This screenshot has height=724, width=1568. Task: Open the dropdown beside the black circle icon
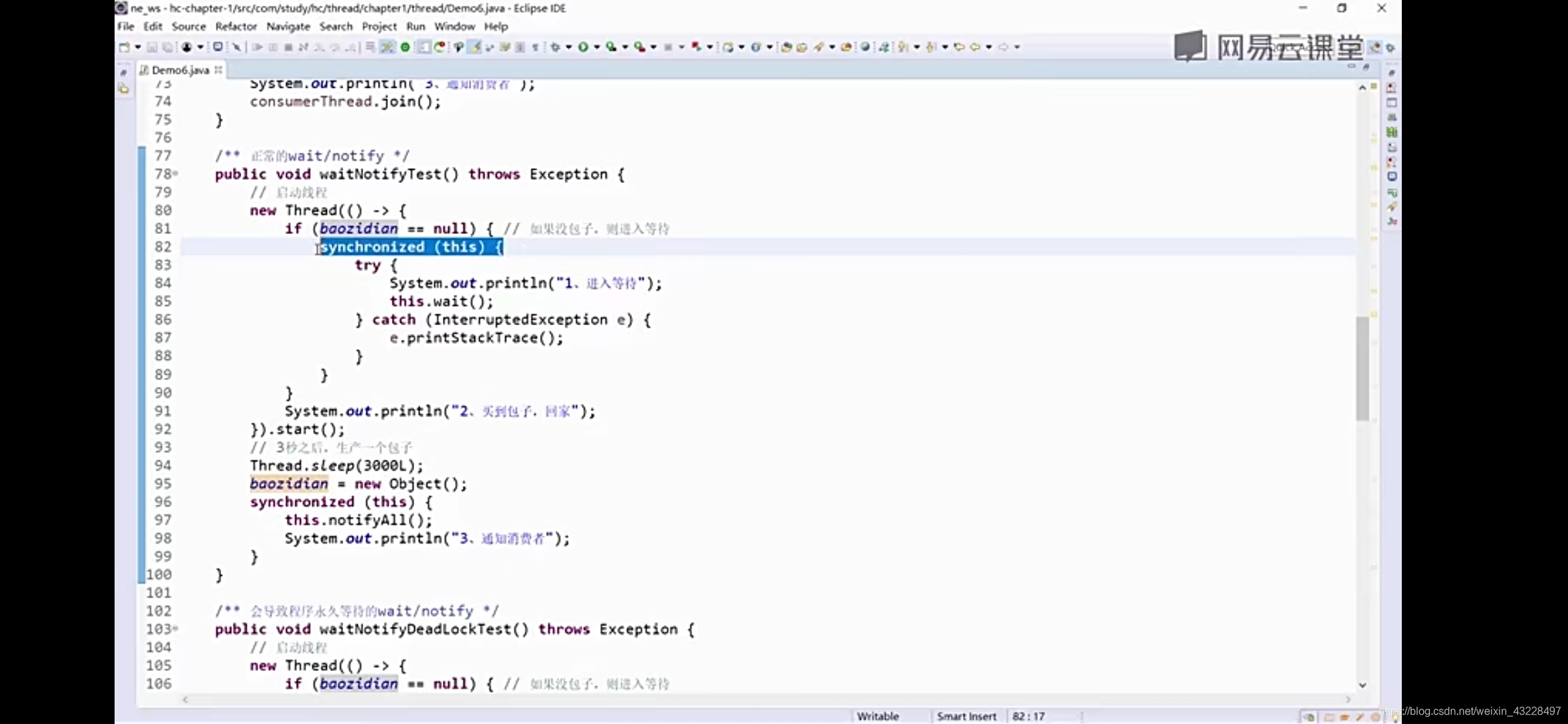click(200, 47)
